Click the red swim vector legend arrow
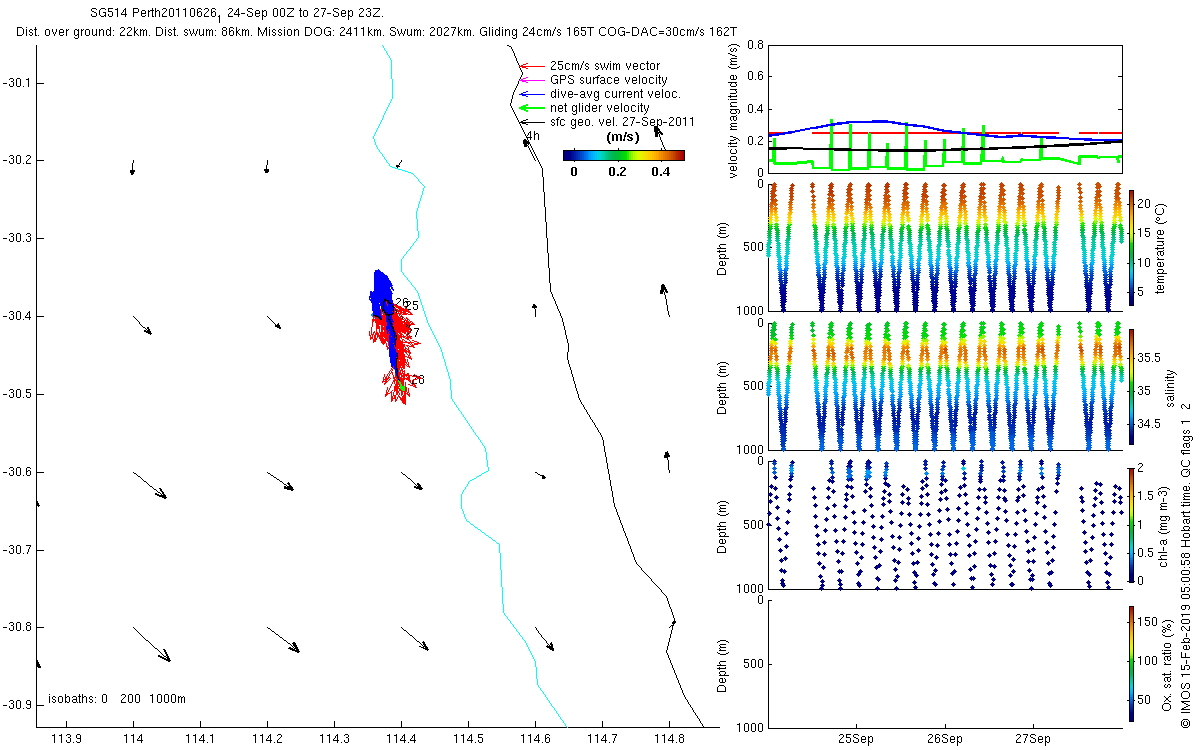The height and width of the screenshot is (750, 1200). [531, 66]
